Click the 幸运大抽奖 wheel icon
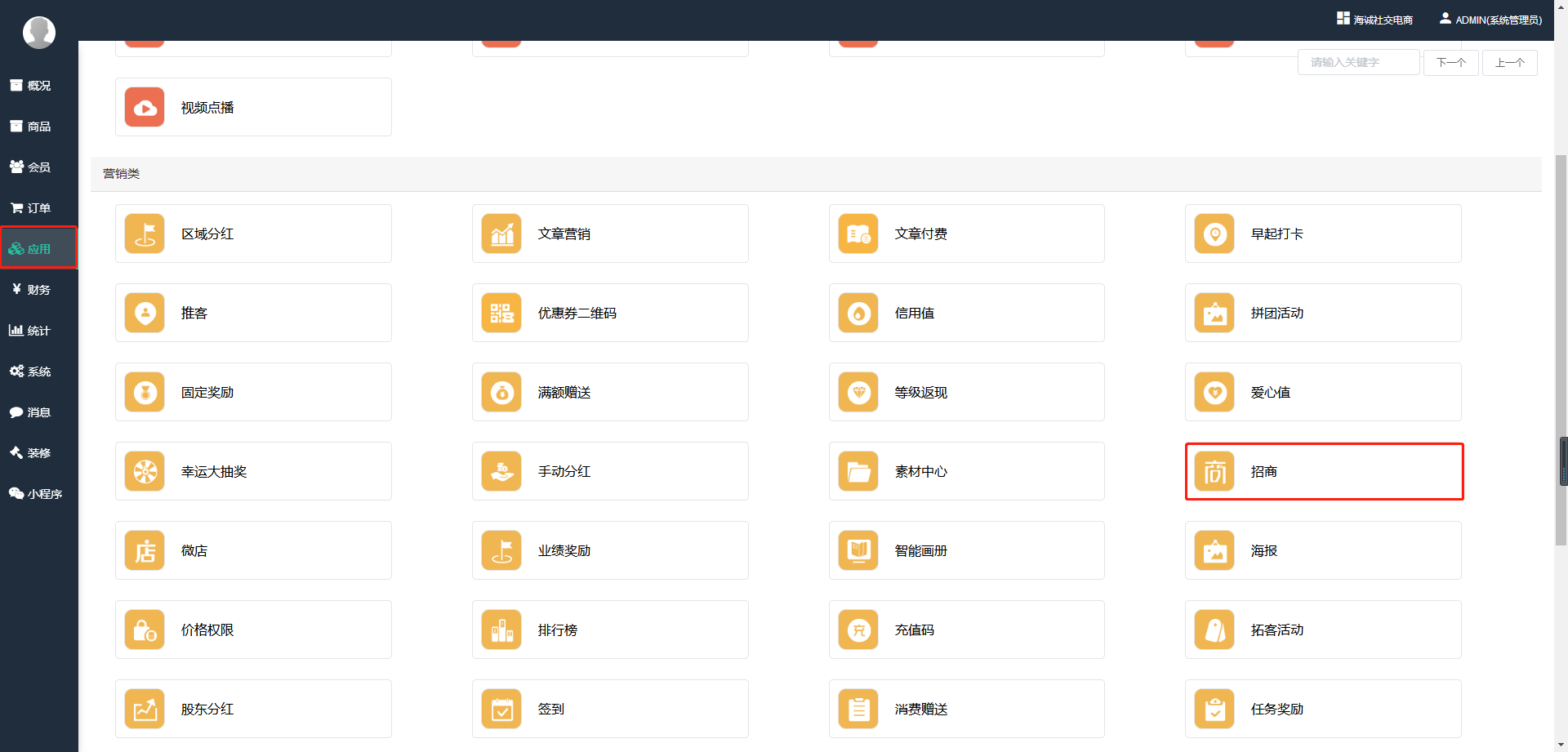The height and width of the screenshot is (752, 1568). click(145, 472)
